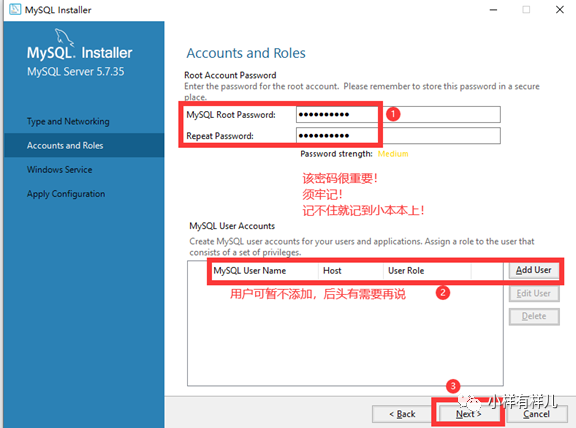Click the MySQL User Accounts section label

[232, 226]
